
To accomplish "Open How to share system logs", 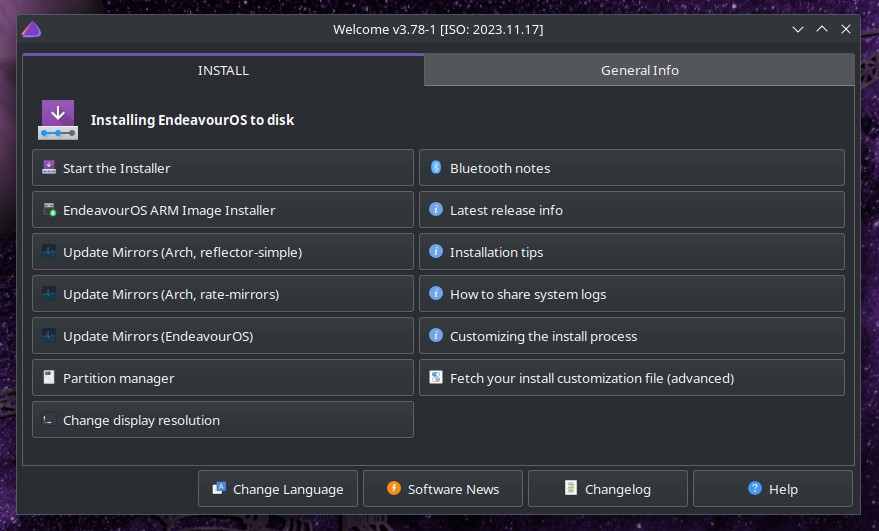I will point(632,294).
